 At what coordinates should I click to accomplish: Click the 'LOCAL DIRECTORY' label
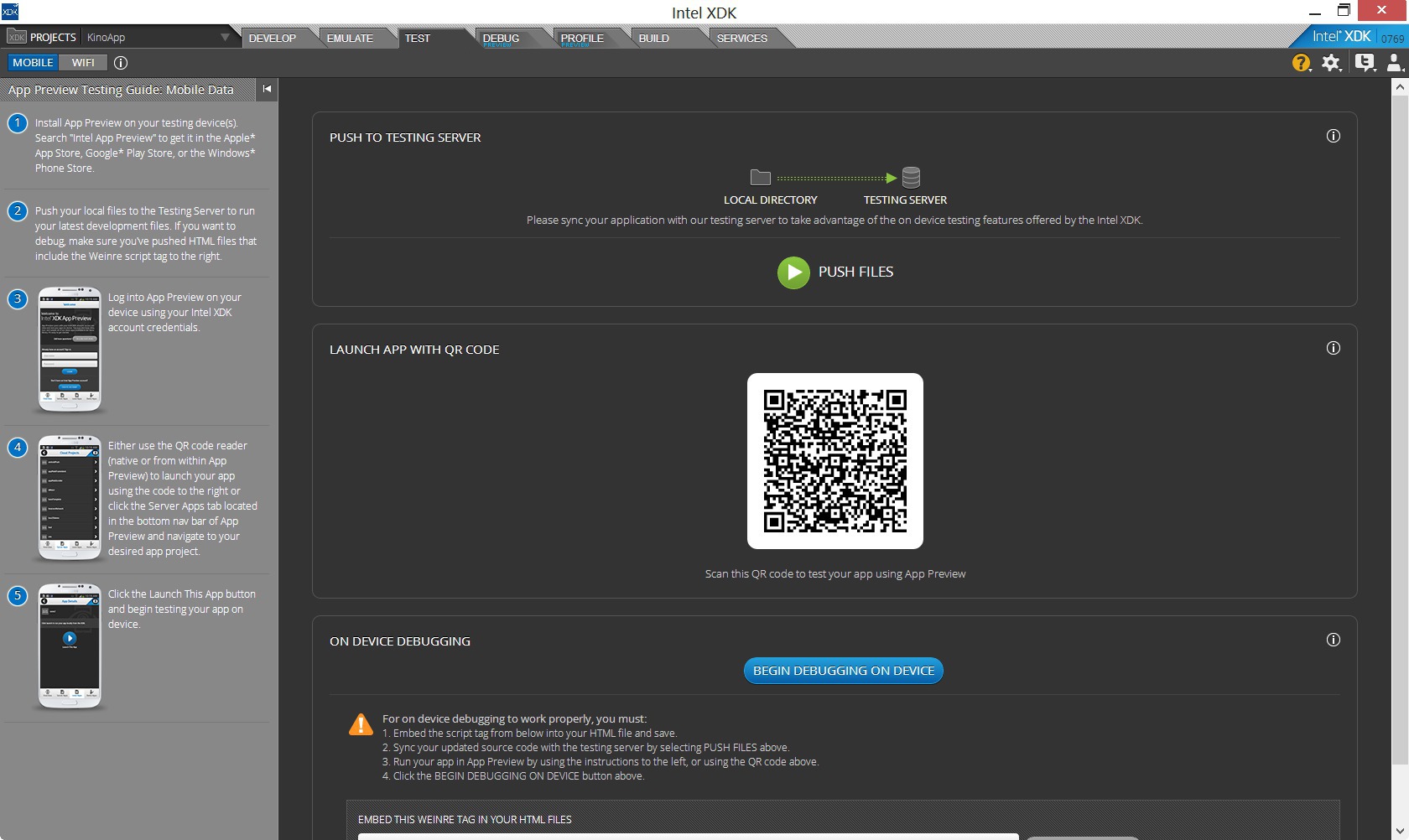pyautogui.click(x=771, y=200)
